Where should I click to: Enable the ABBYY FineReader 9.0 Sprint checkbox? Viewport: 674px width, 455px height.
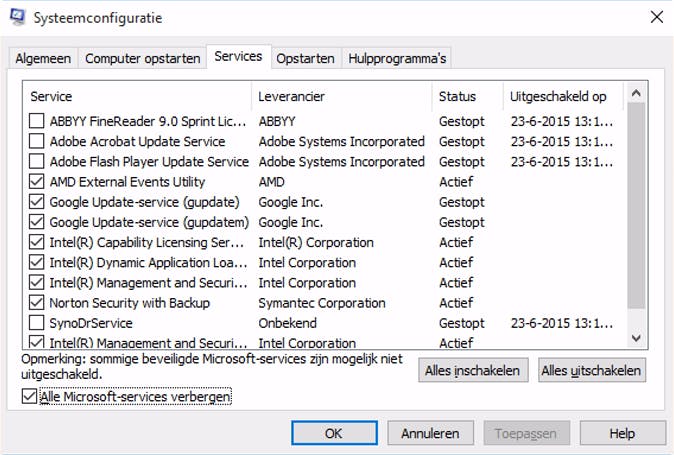37,121
